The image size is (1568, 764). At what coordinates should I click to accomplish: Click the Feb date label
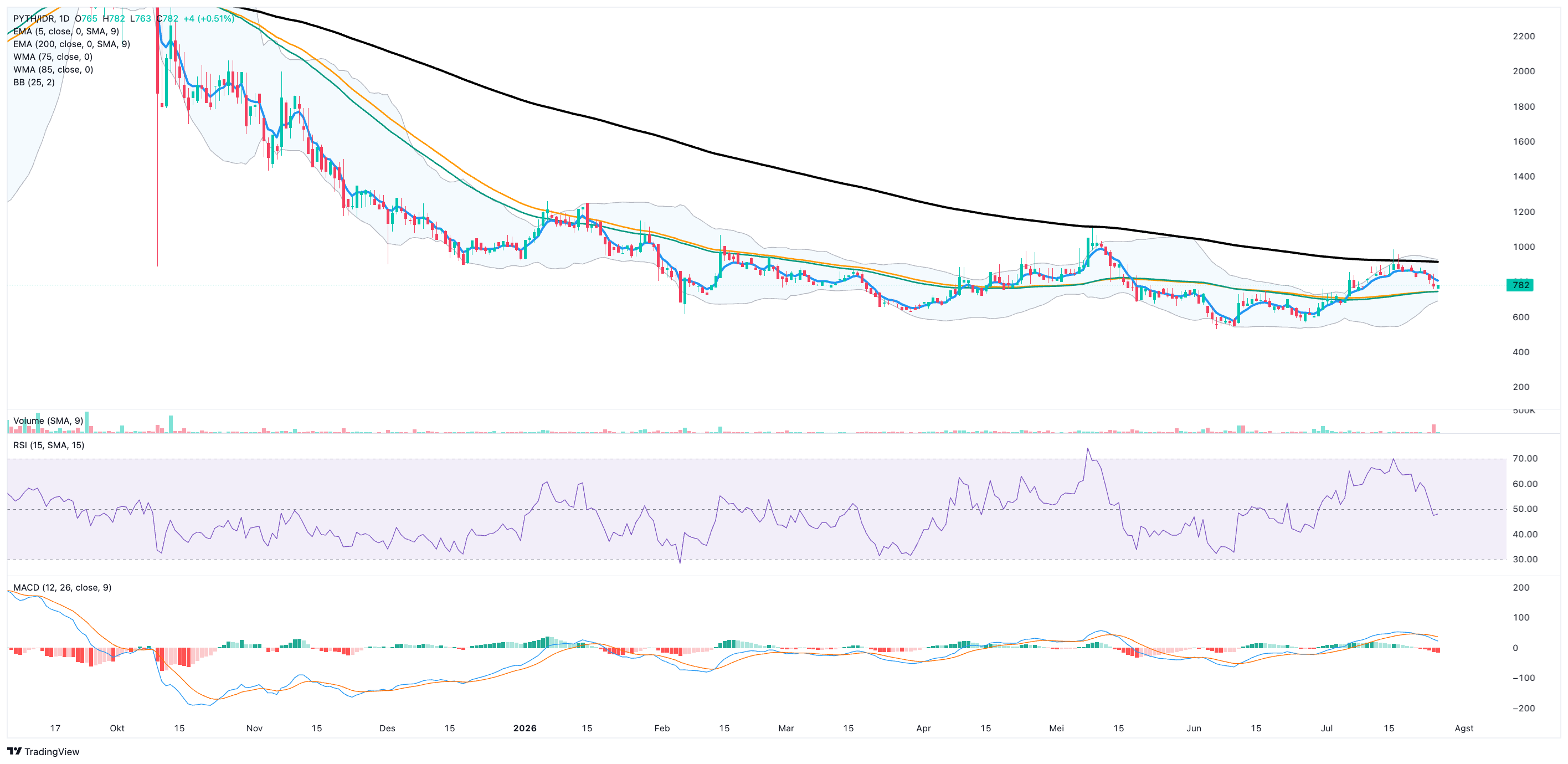coord(662,729)
